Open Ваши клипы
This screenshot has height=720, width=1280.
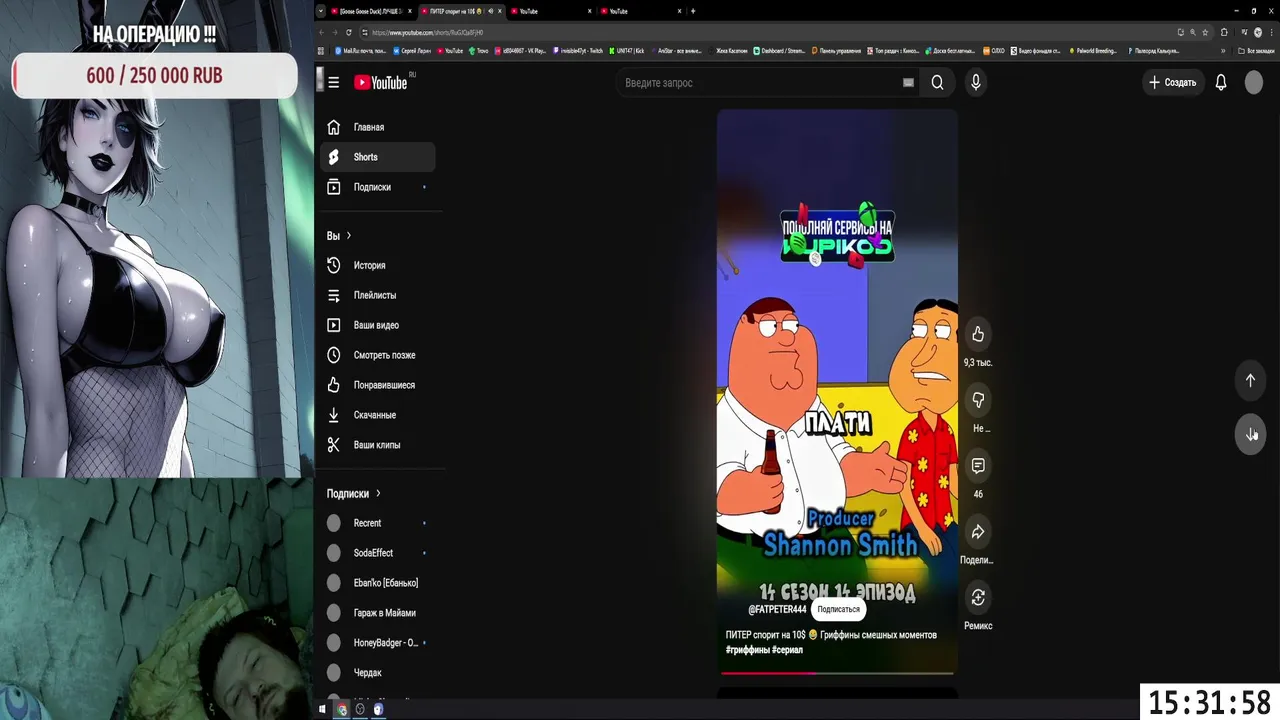[x=378, y=445]
